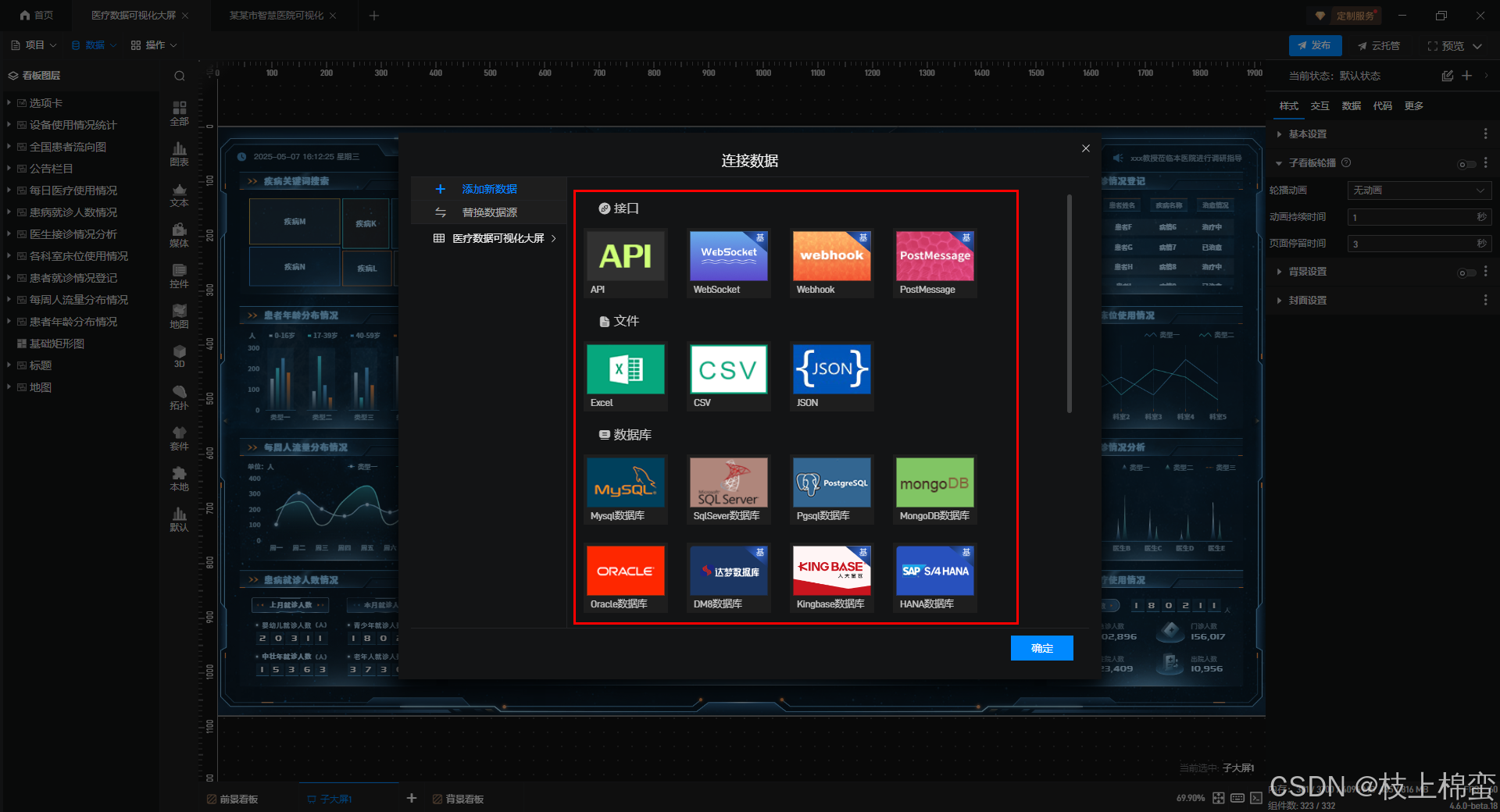Viewport: 1500px width, 812px height.
Task: Open the 套件 kit components
Action: coord(180,438)
